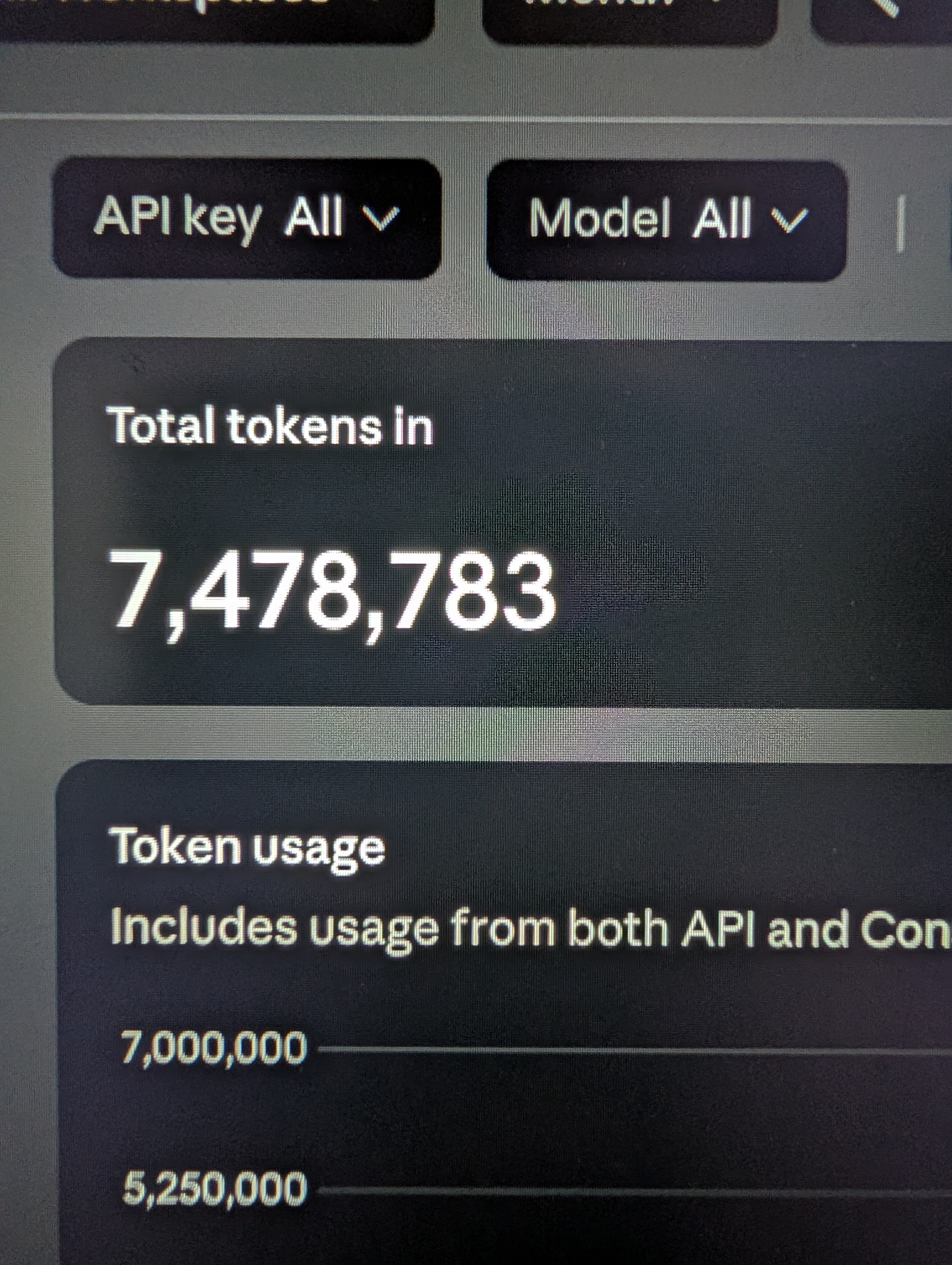
Task: Click the 7,000,000 y-axis label
Action: click(214, 1048)
